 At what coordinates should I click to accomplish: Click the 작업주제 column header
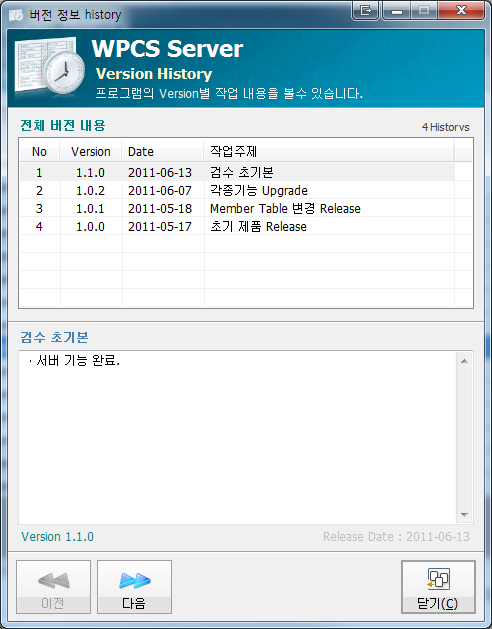click(x=329, y=151)
